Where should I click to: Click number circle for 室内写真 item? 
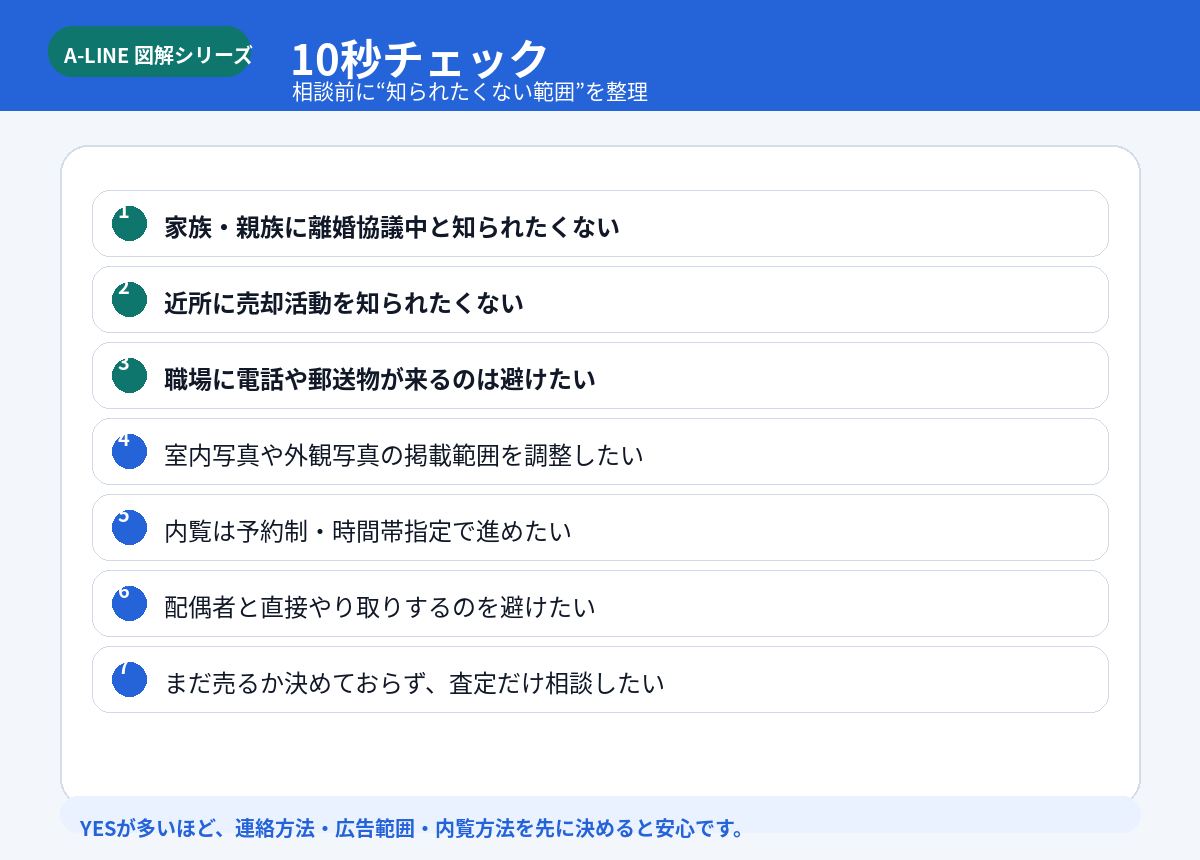pyautogui.click(x=129, y=452)
